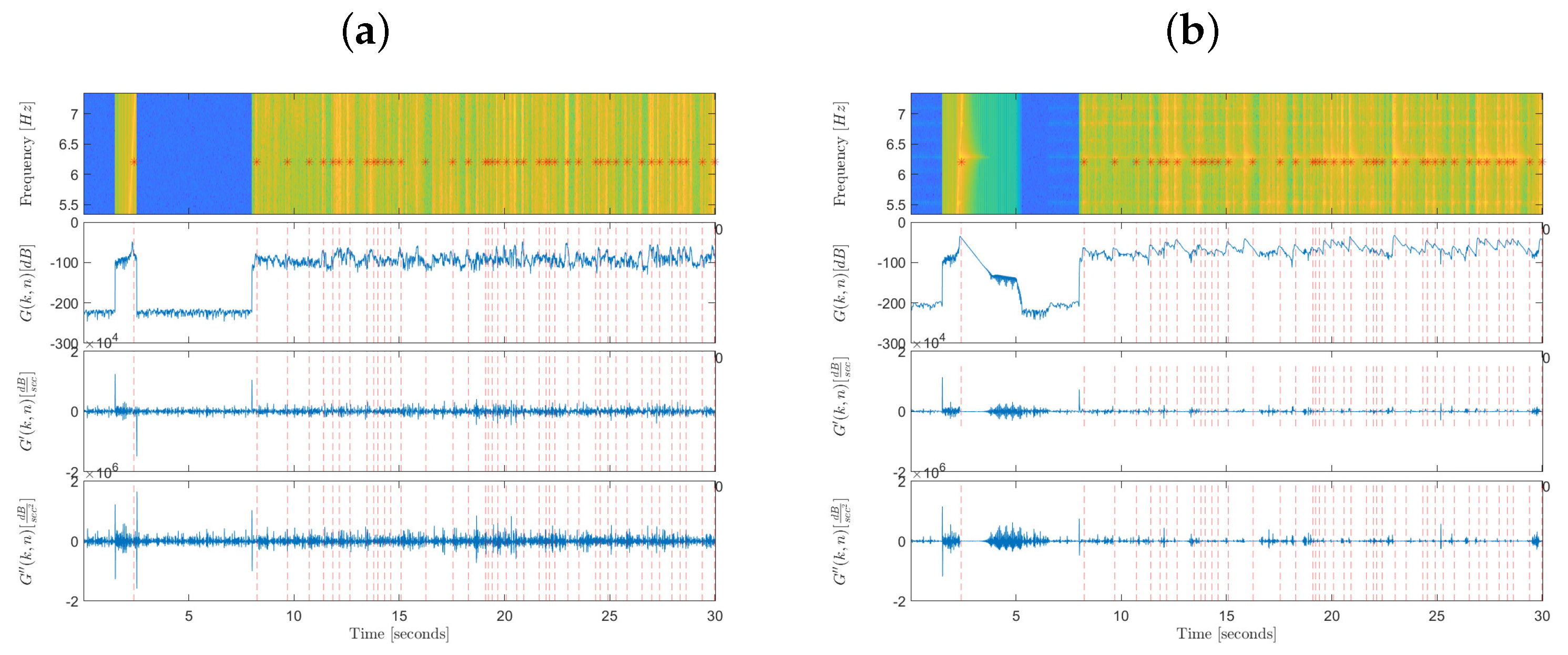Select the "15" time tick in panel (a)

coord(399,616)
